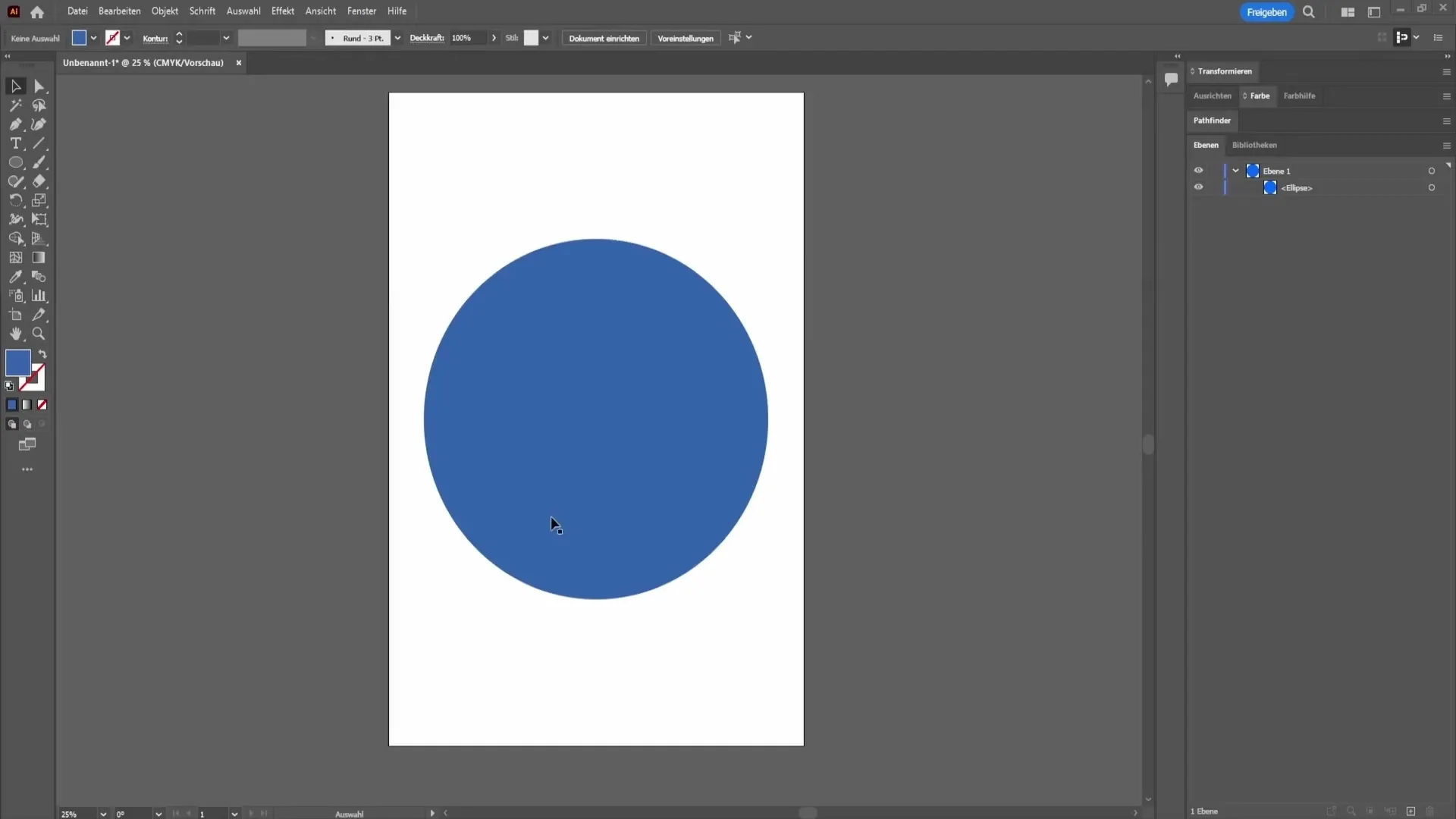Screen dimensions: 1456x819
Task: Select the Artboard tool
Action: click(x=15, y=315)
